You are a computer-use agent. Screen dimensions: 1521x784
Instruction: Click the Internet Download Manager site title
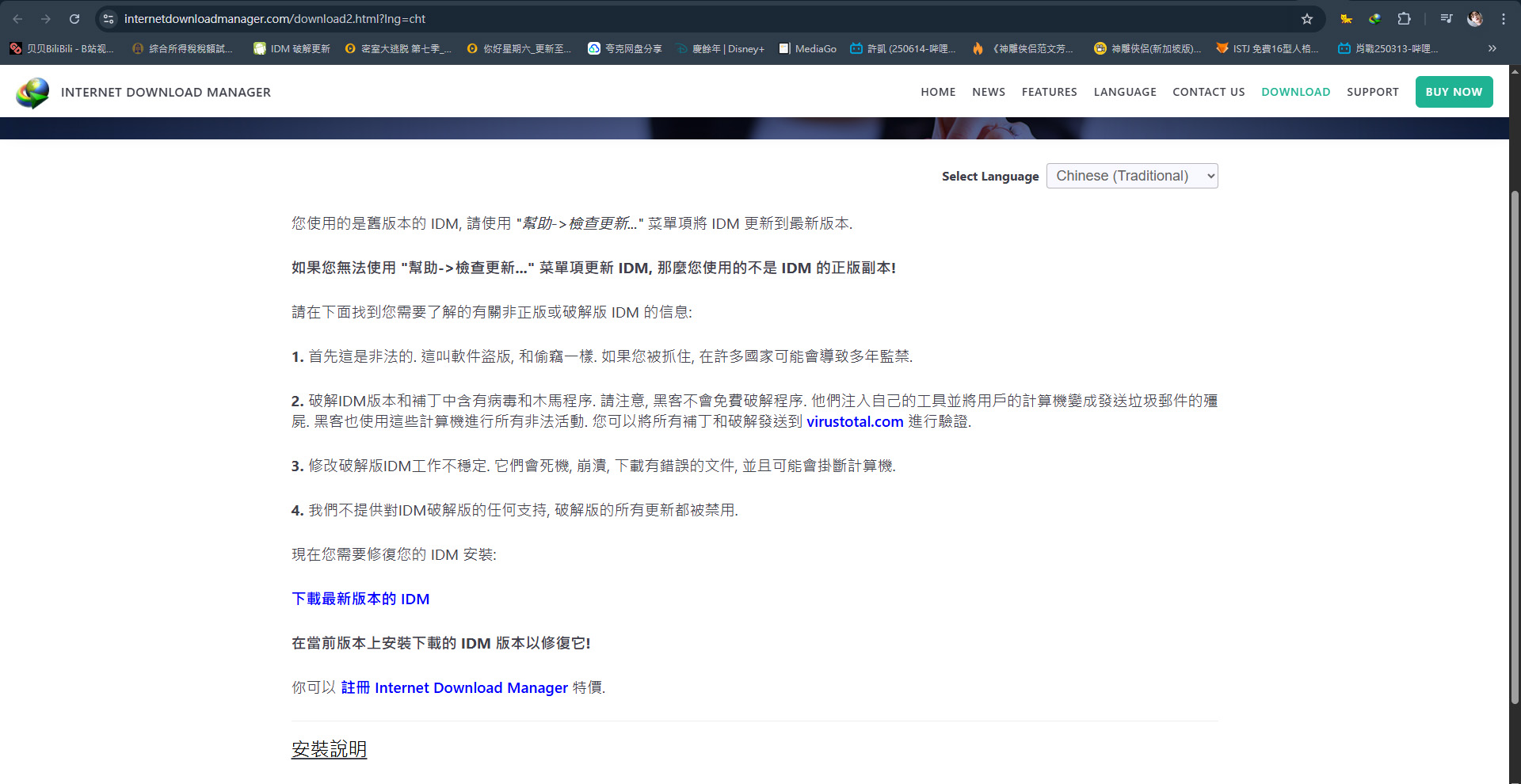166,93
